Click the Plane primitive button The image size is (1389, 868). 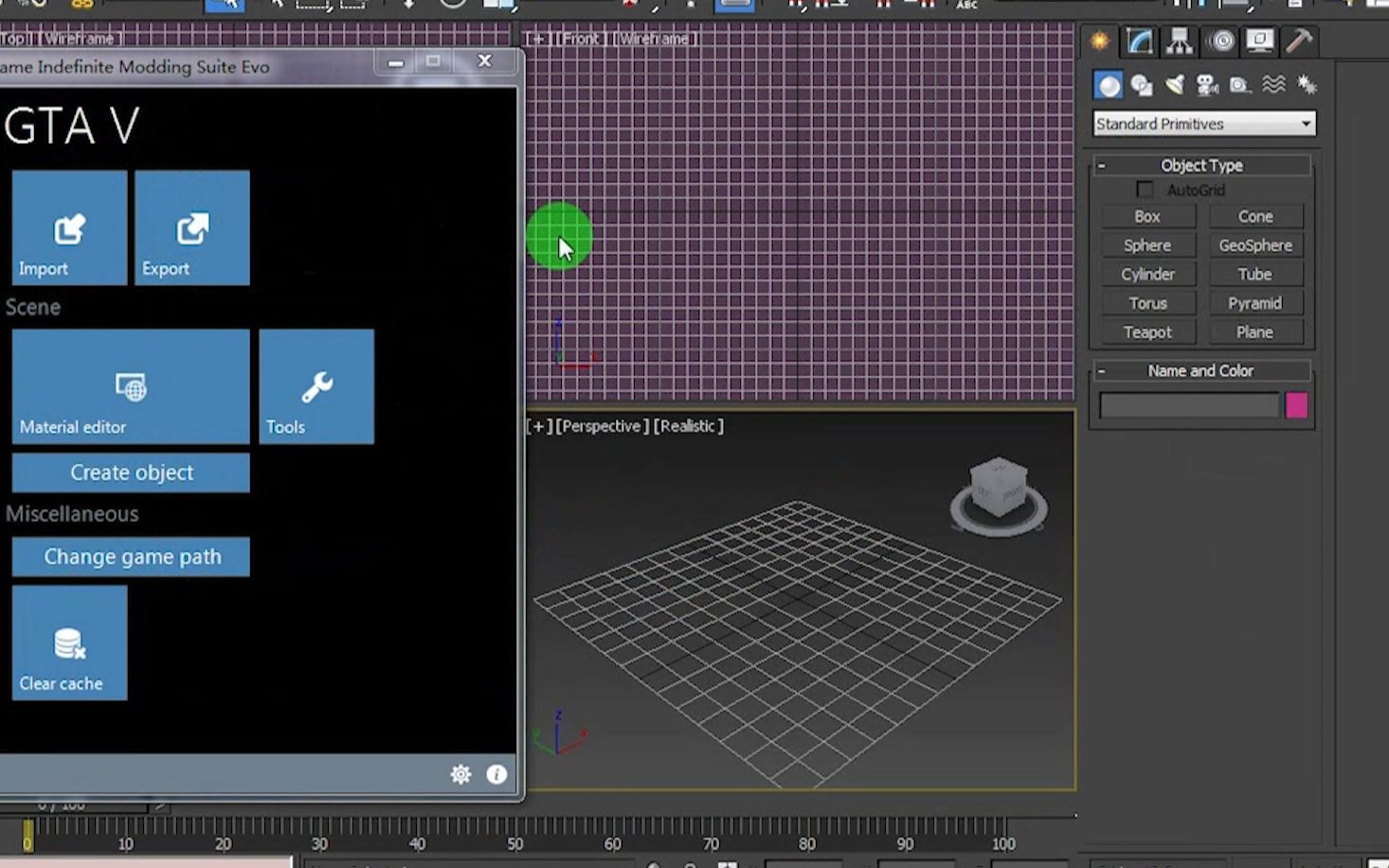tap(1255, 333)
